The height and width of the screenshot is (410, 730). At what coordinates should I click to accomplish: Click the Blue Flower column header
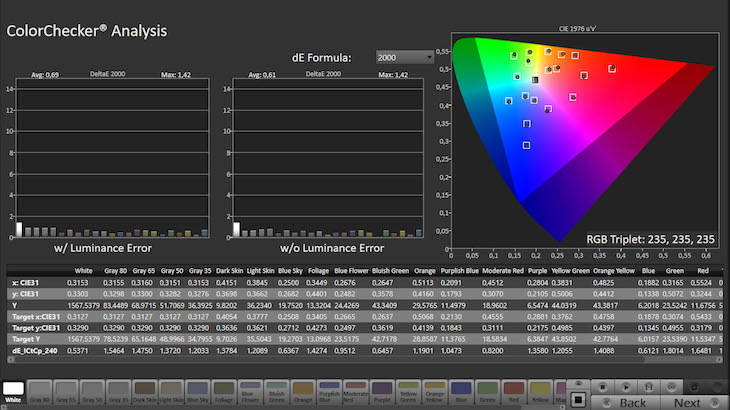point(354,271)
